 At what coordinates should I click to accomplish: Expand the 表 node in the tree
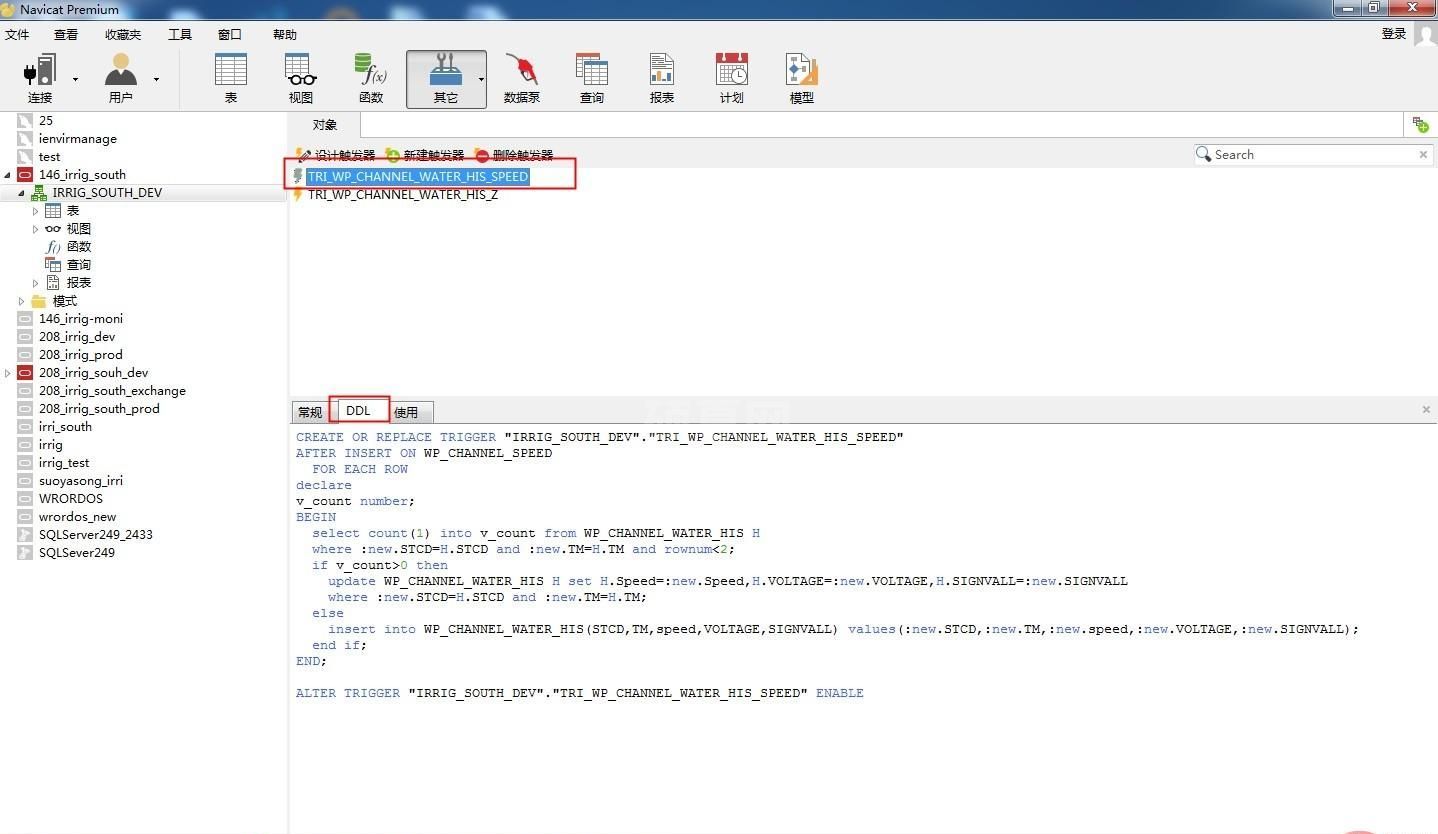[x=36, y=211]
